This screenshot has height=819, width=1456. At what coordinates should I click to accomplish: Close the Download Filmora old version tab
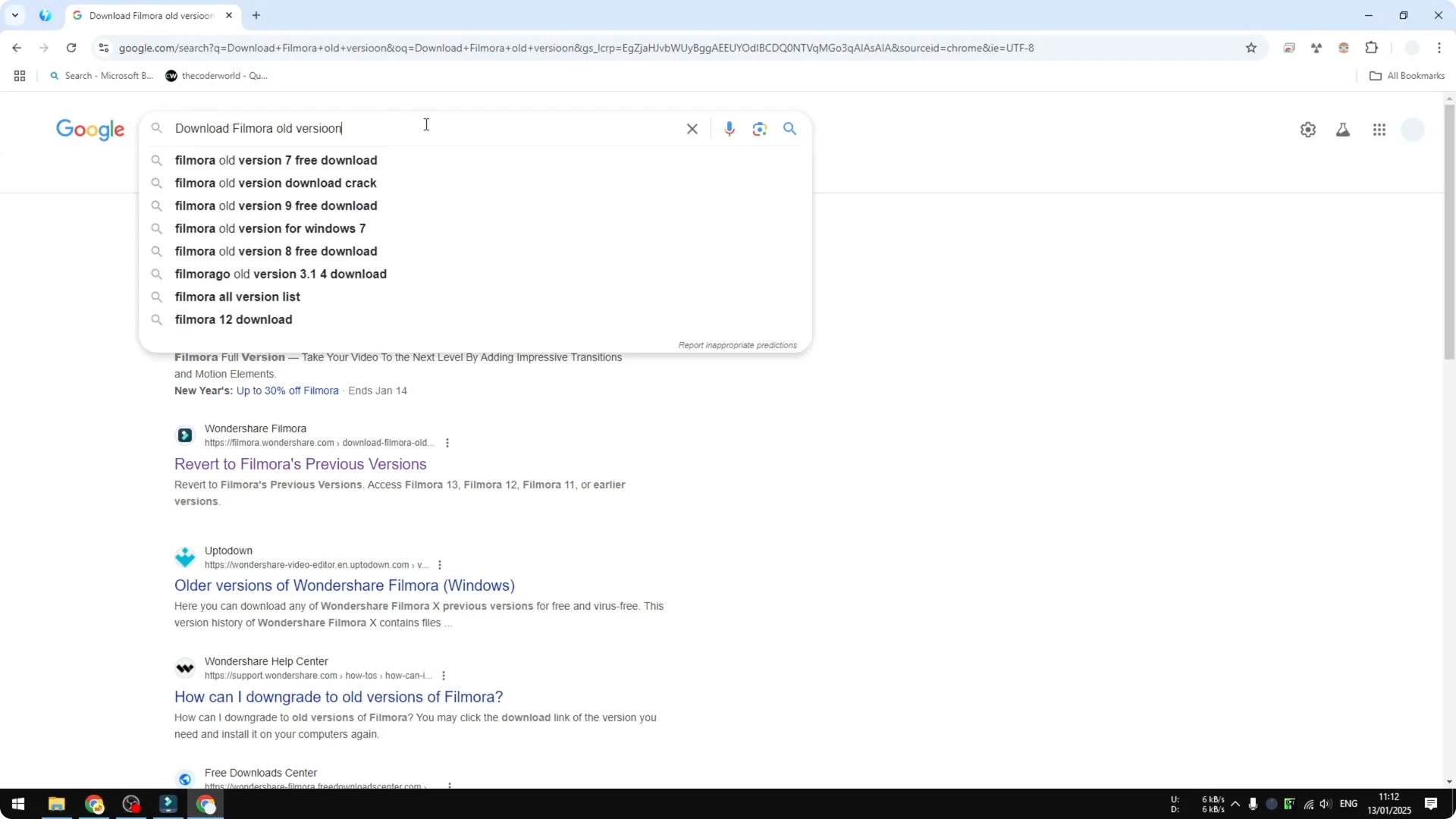coord(229,15)
